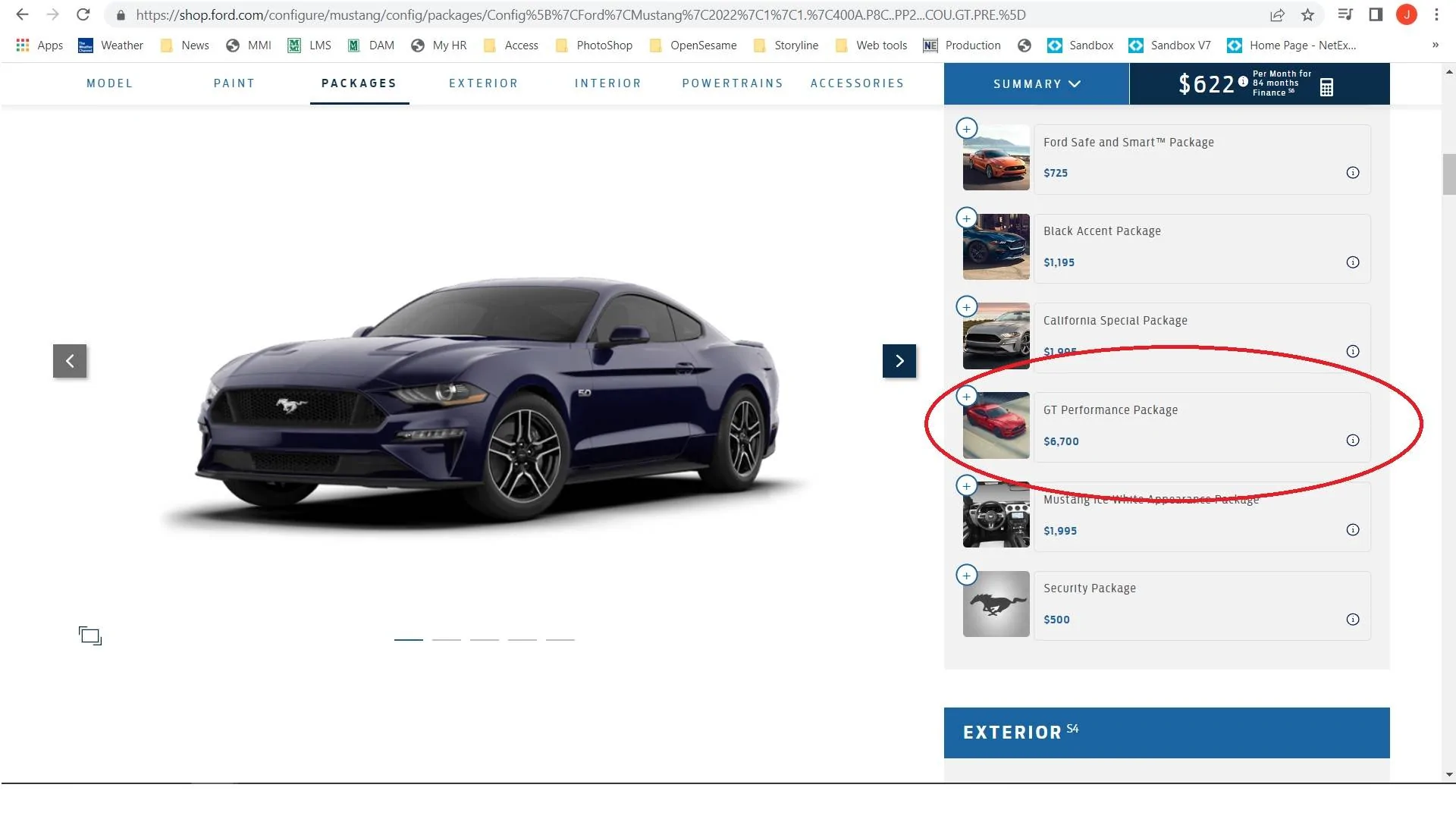The image size is (1456, 819).
Task: Open the News bookmark folder
Action: tap(185, 45)
